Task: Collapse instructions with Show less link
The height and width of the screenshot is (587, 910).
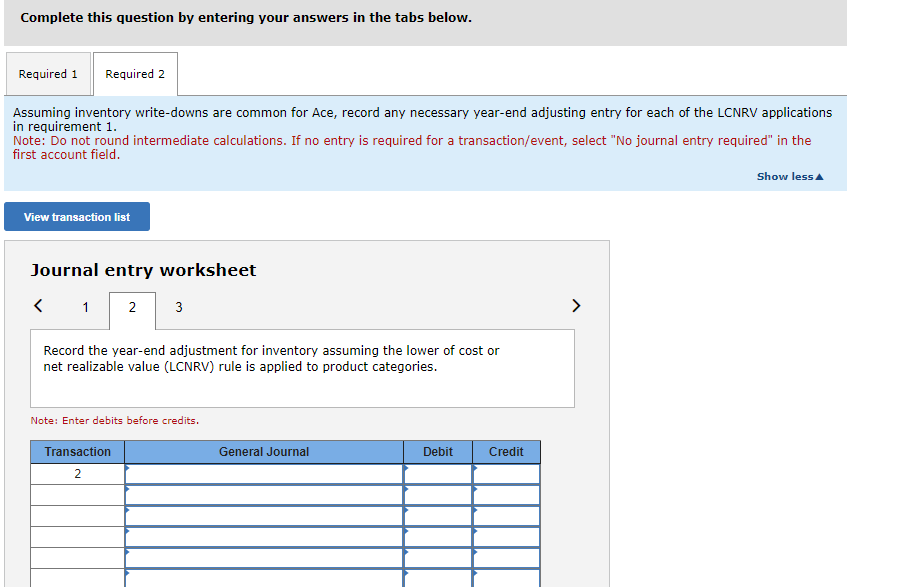Action: (x=790, y=177)
